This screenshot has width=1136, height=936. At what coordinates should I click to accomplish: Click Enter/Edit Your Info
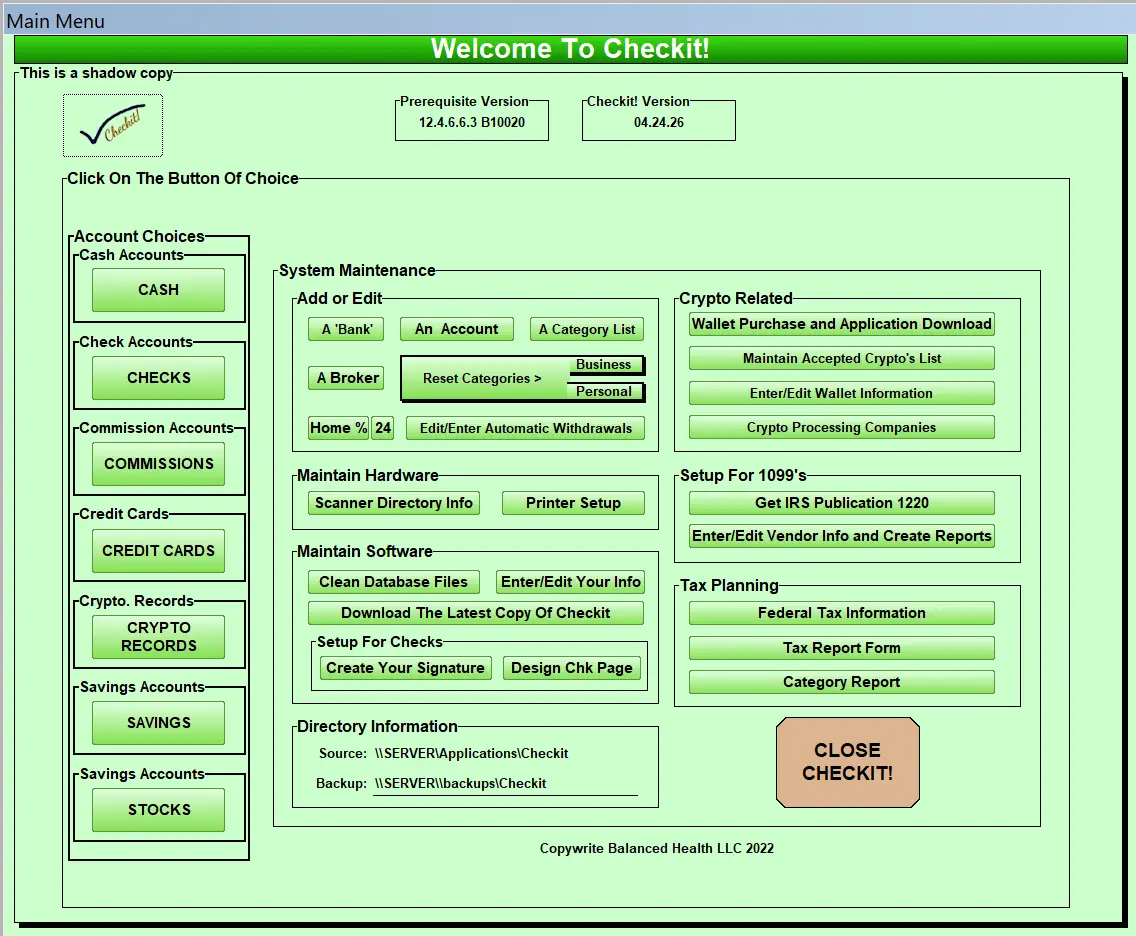pyautogui.click(x=570, y=582)
